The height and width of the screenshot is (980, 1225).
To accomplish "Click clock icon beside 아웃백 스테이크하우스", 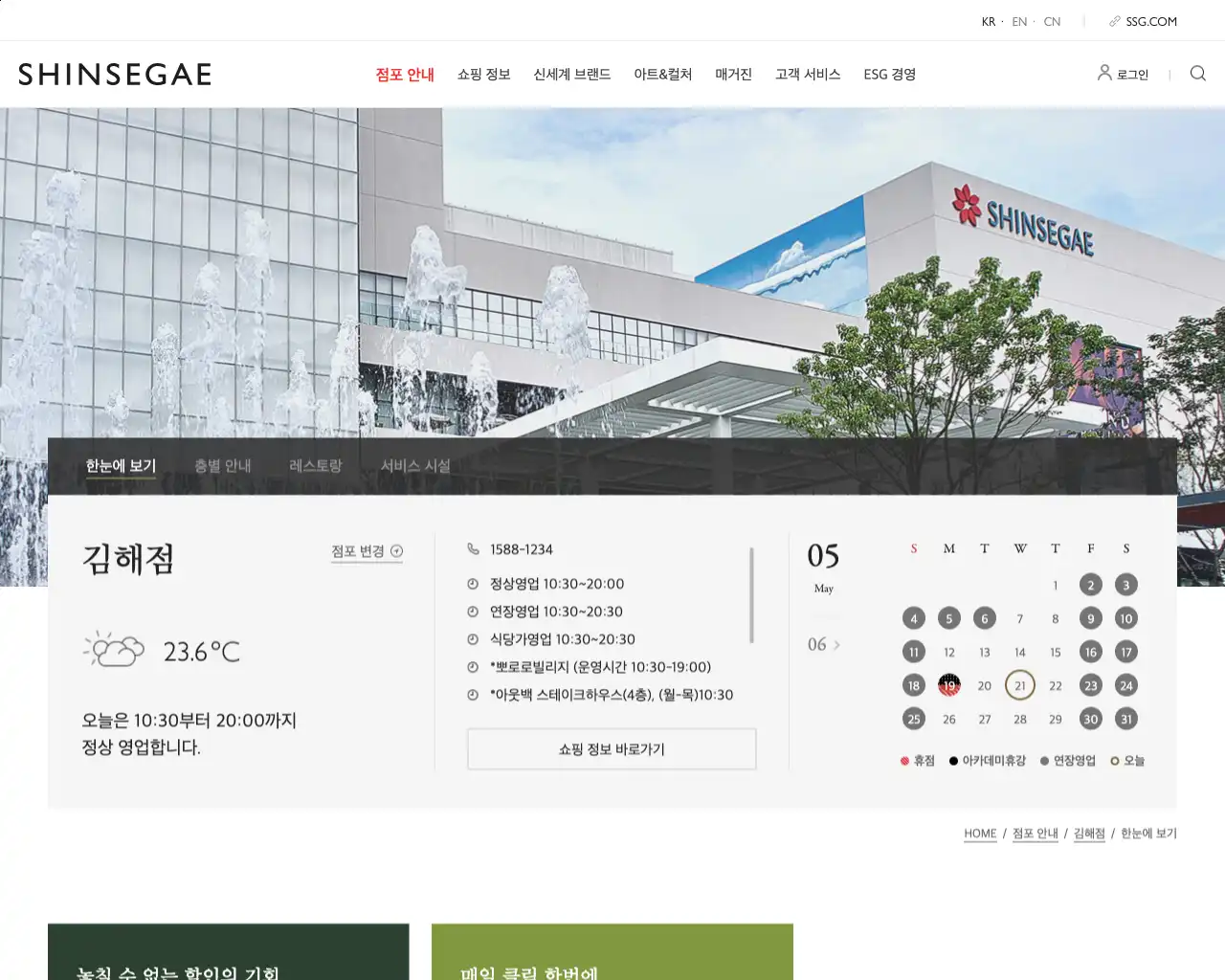I will click(x=473, y=695).
